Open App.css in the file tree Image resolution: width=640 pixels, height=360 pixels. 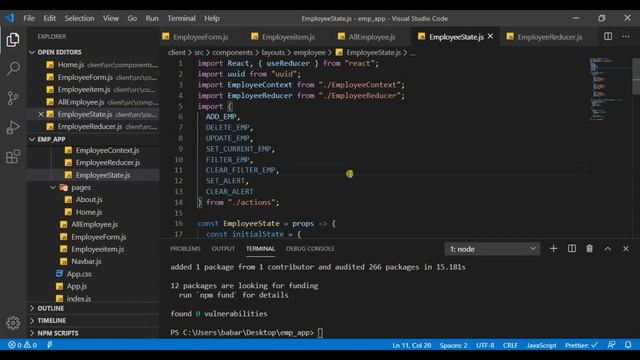point(93,274)
